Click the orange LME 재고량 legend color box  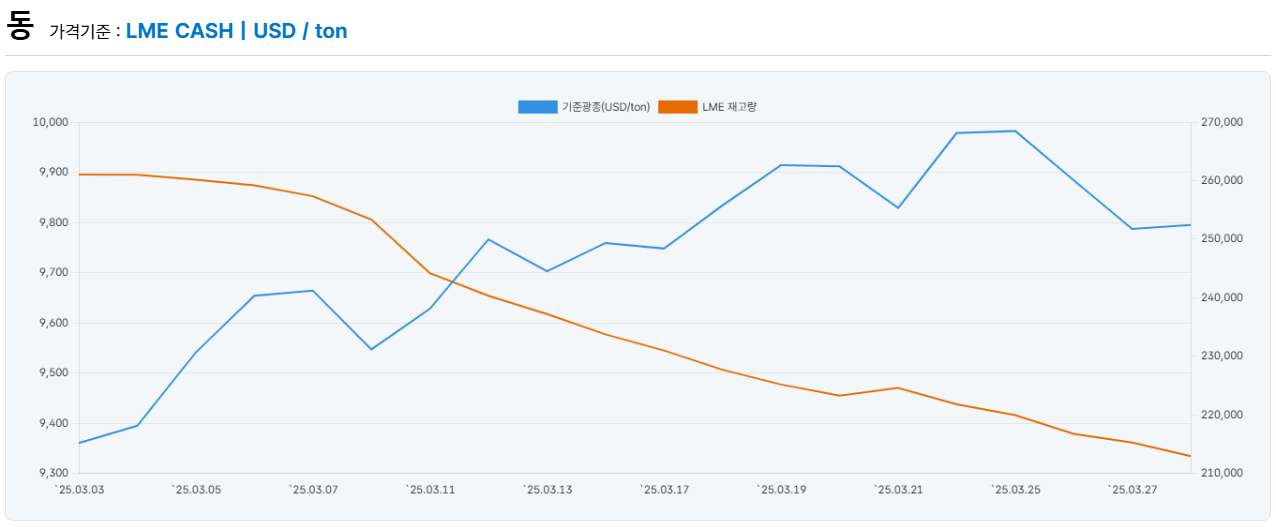(678, 107)
